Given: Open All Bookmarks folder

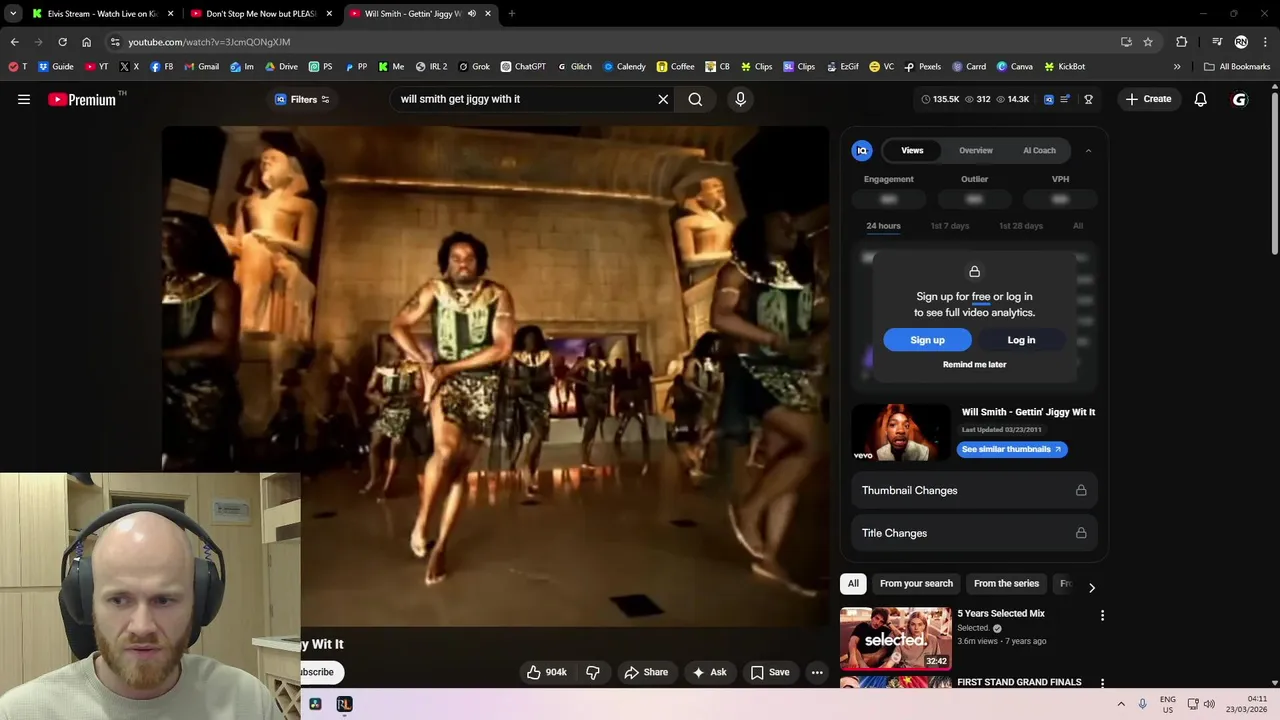Looking at the screenshot, I should coord(1237,67).
